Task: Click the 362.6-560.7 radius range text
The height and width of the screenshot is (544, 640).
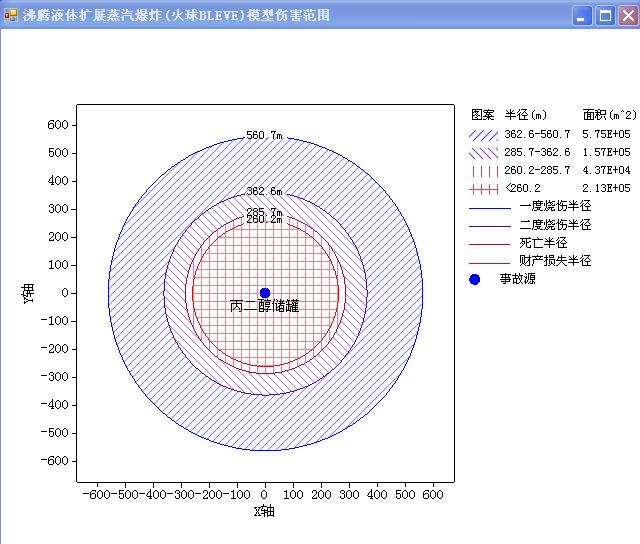Action: pos(537,134)
